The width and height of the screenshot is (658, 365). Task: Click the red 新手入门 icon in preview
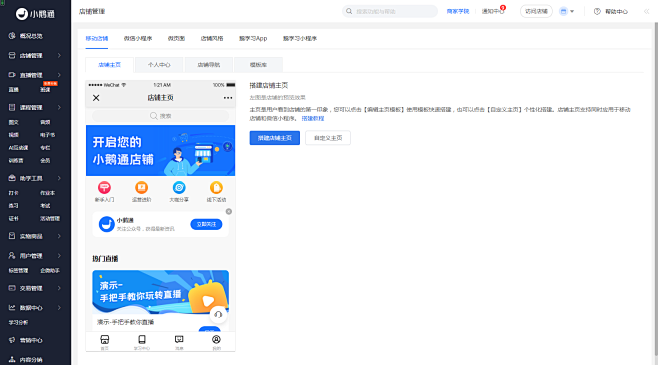point(104,187)
